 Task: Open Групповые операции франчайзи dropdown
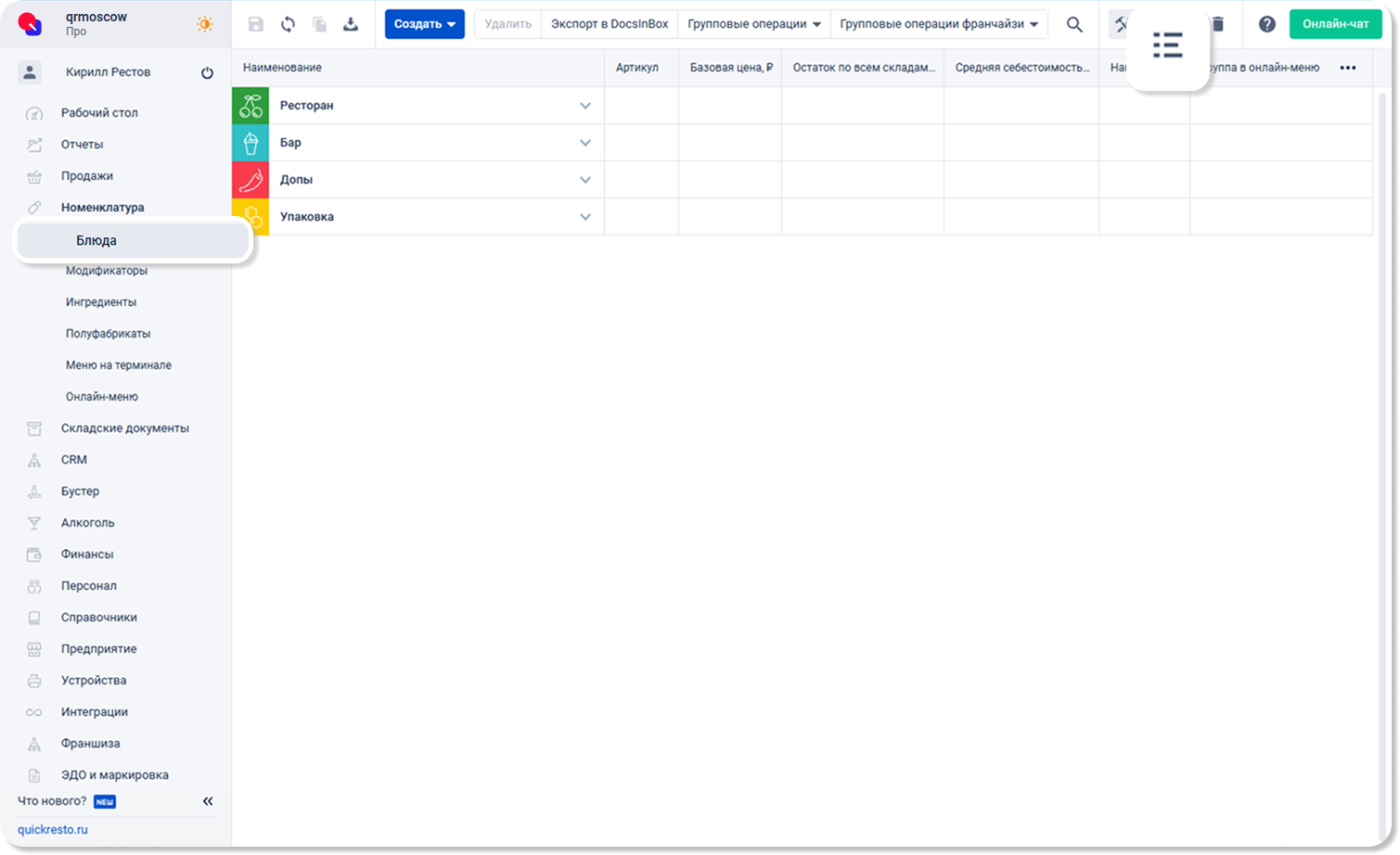pyautogui.click(x=939, y=24)
